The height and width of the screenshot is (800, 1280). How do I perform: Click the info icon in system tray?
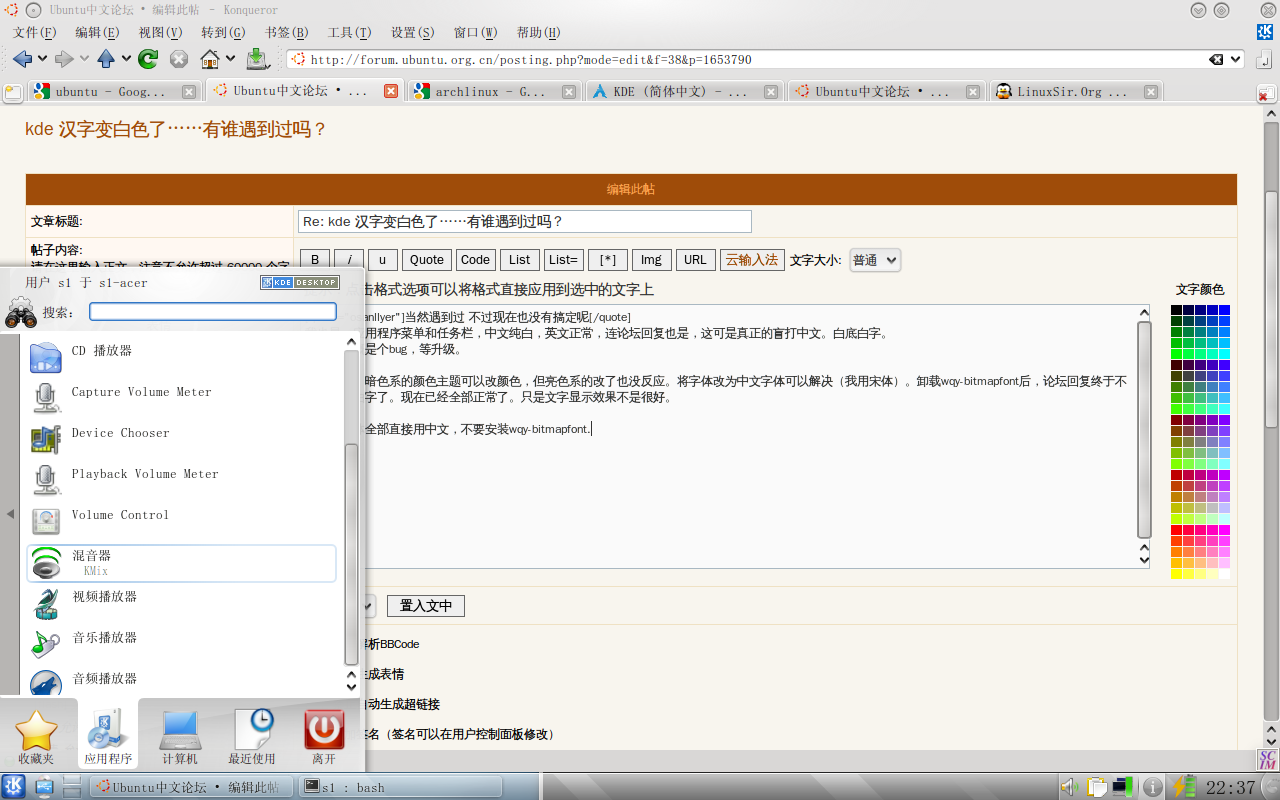tap(1153, 787)
